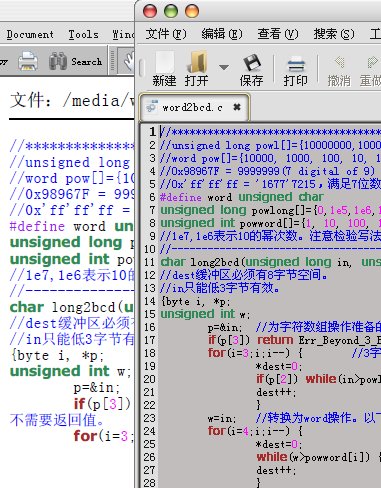The height and width of the screenshot is (488, 381).
Task: Close the word2bcd.c tab
Action: [x=237, y=107]
